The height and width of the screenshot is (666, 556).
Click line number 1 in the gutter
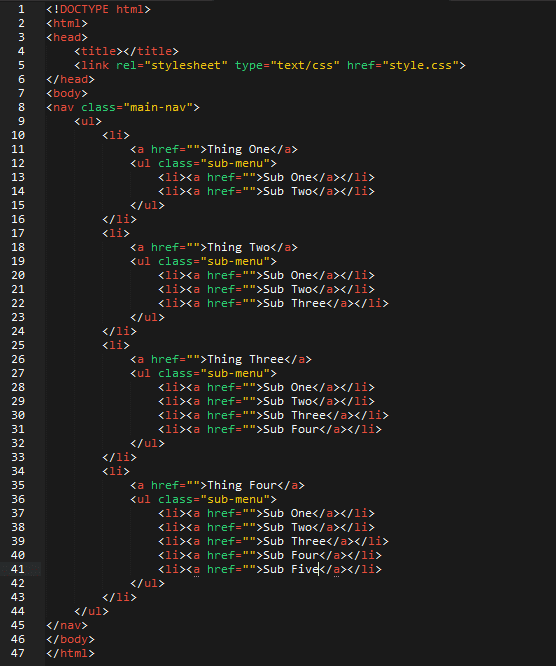coord(21,9)
